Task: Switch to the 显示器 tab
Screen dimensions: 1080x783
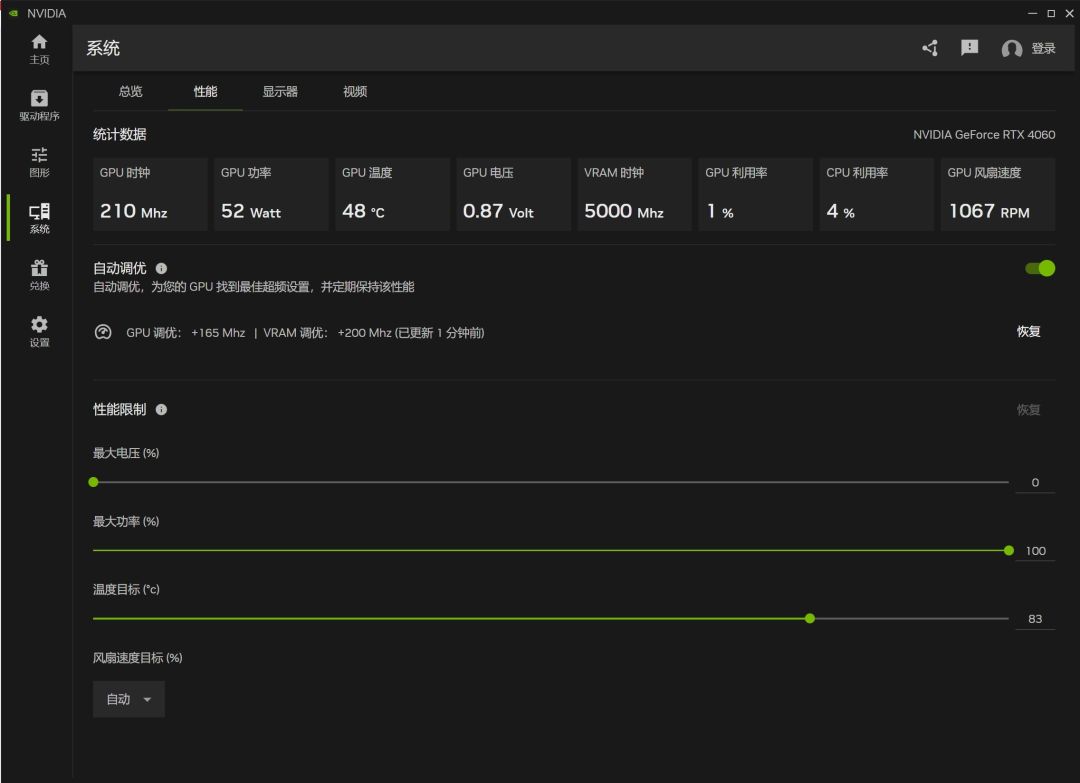Action: (x=280, y=91)
